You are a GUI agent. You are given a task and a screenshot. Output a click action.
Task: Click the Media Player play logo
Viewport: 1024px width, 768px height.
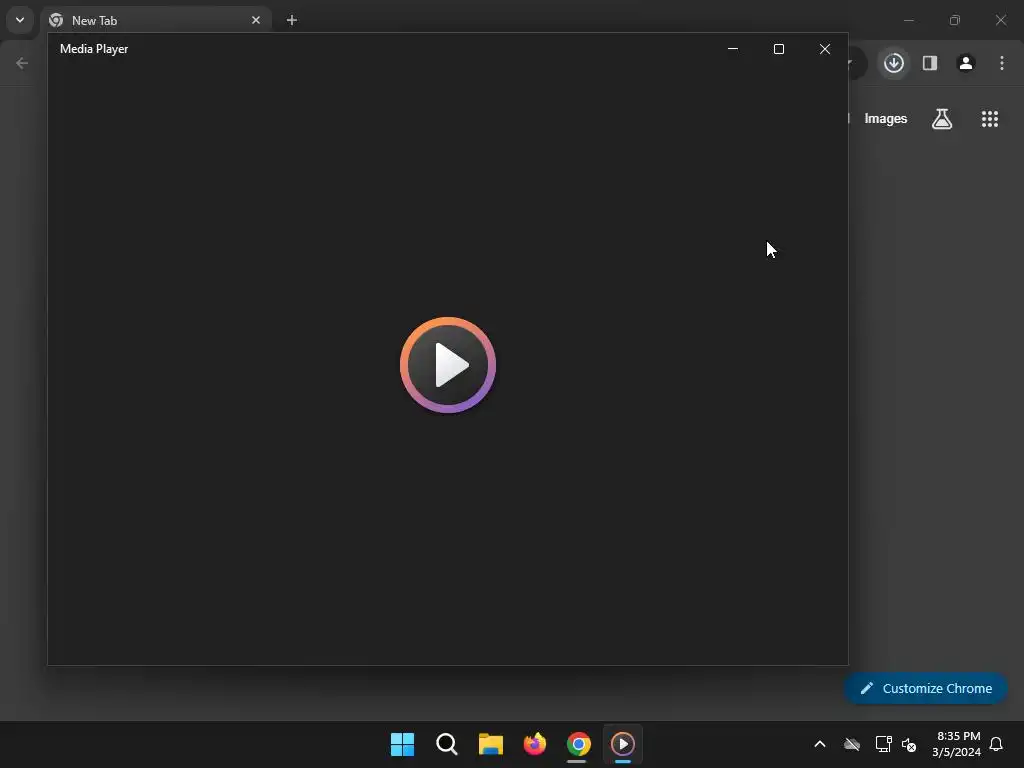447,364
